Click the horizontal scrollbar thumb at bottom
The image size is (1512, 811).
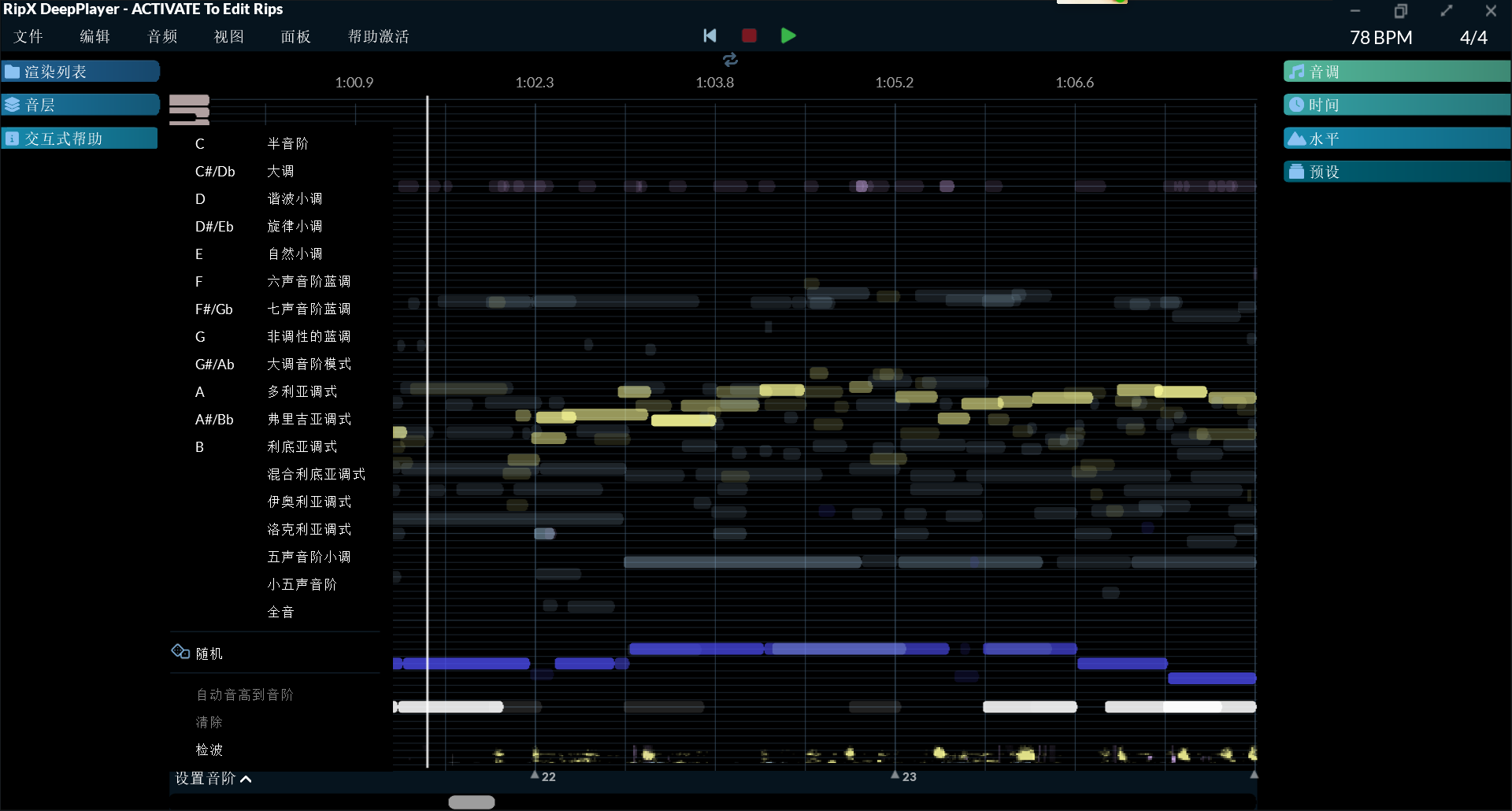pos(471,802)
